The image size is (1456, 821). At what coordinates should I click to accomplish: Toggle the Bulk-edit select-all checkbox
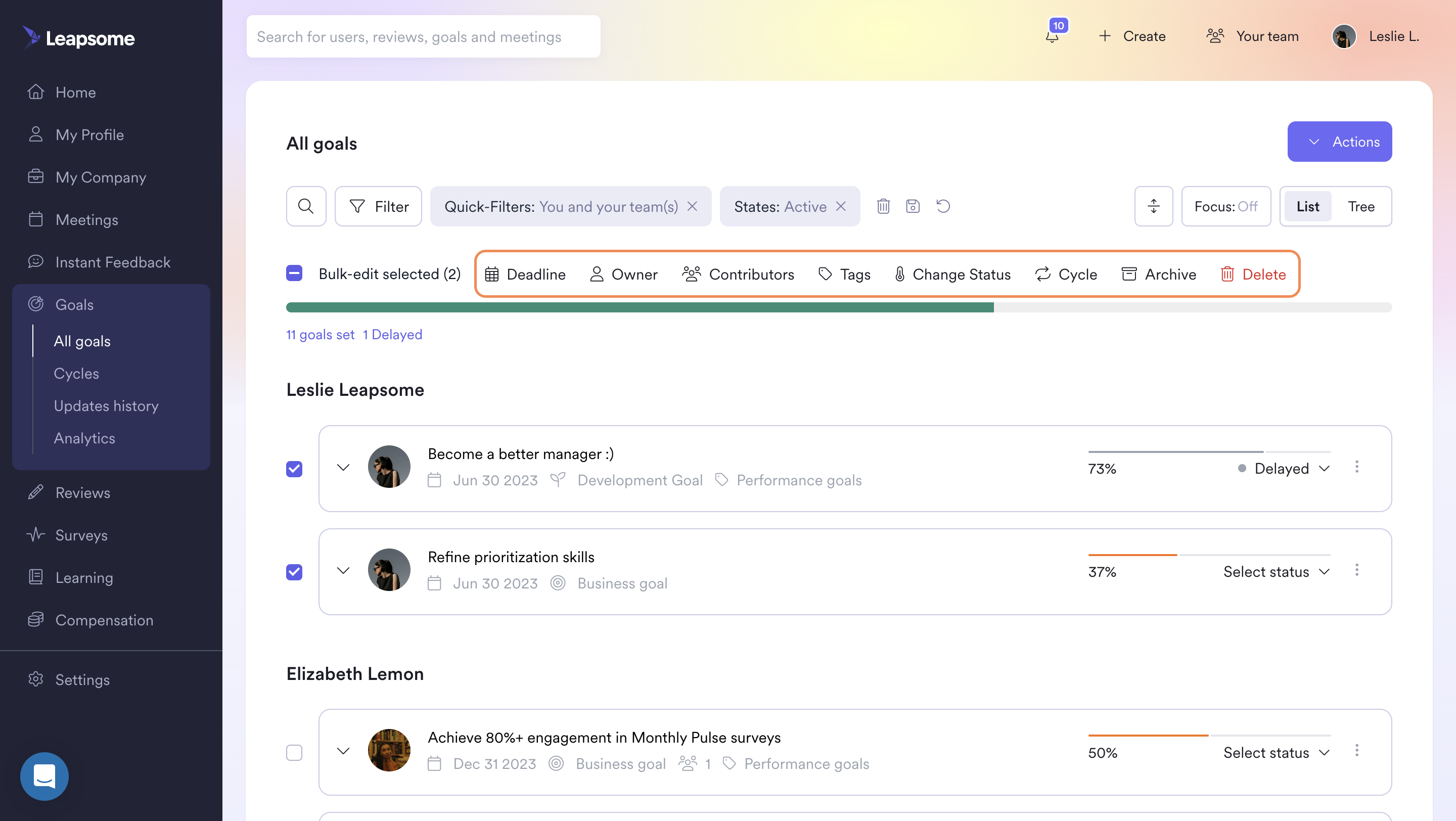click(294, 273)
